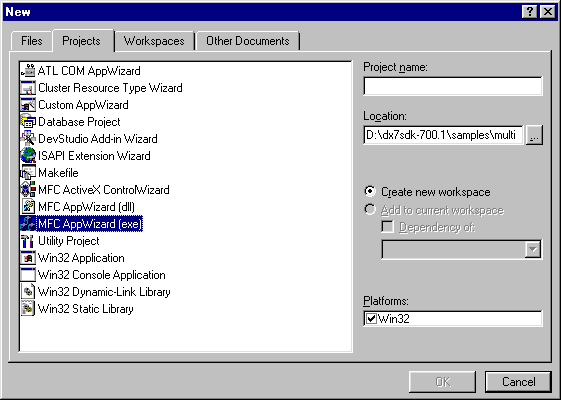This screenshot has height=400, width=561.
Task: Click the MFC ActiveX ControlWizard icon
Action: pos(28,190)
